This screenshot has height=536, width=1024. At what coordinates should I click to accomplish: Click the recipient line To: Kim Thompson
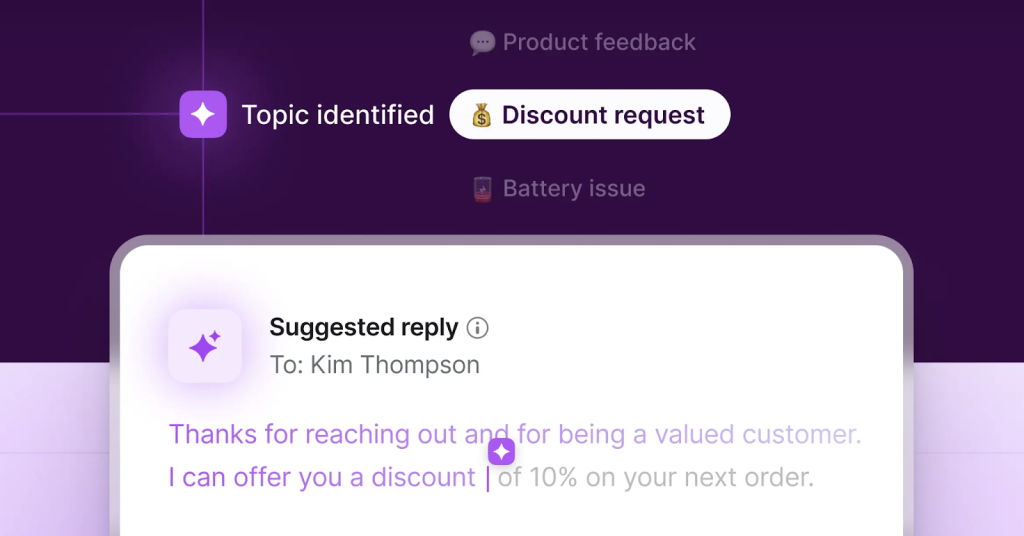(x=374, y=365)
